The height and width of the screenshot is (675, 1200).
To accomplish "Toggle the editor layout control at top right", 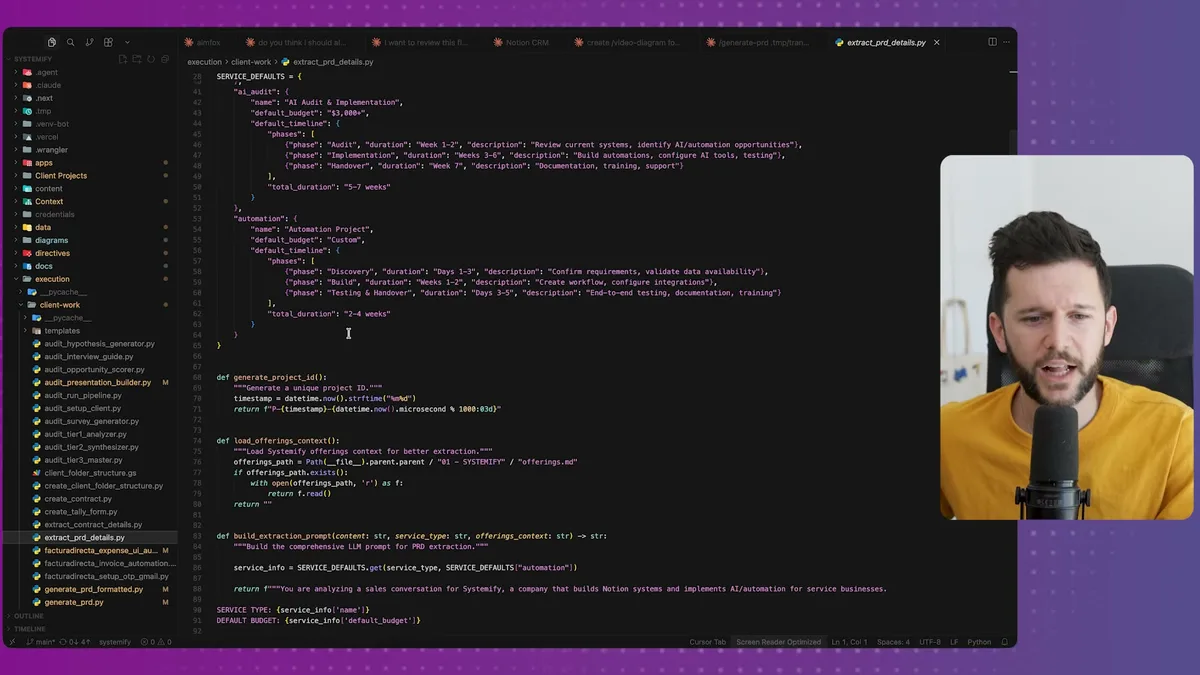I will (1006, 41).
